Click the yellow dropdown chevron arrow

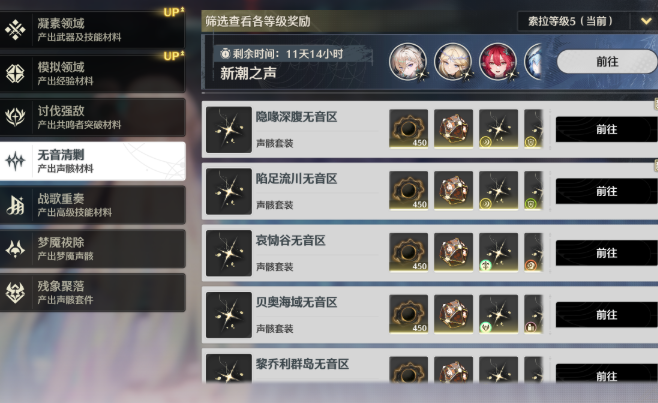pos(646,21)
